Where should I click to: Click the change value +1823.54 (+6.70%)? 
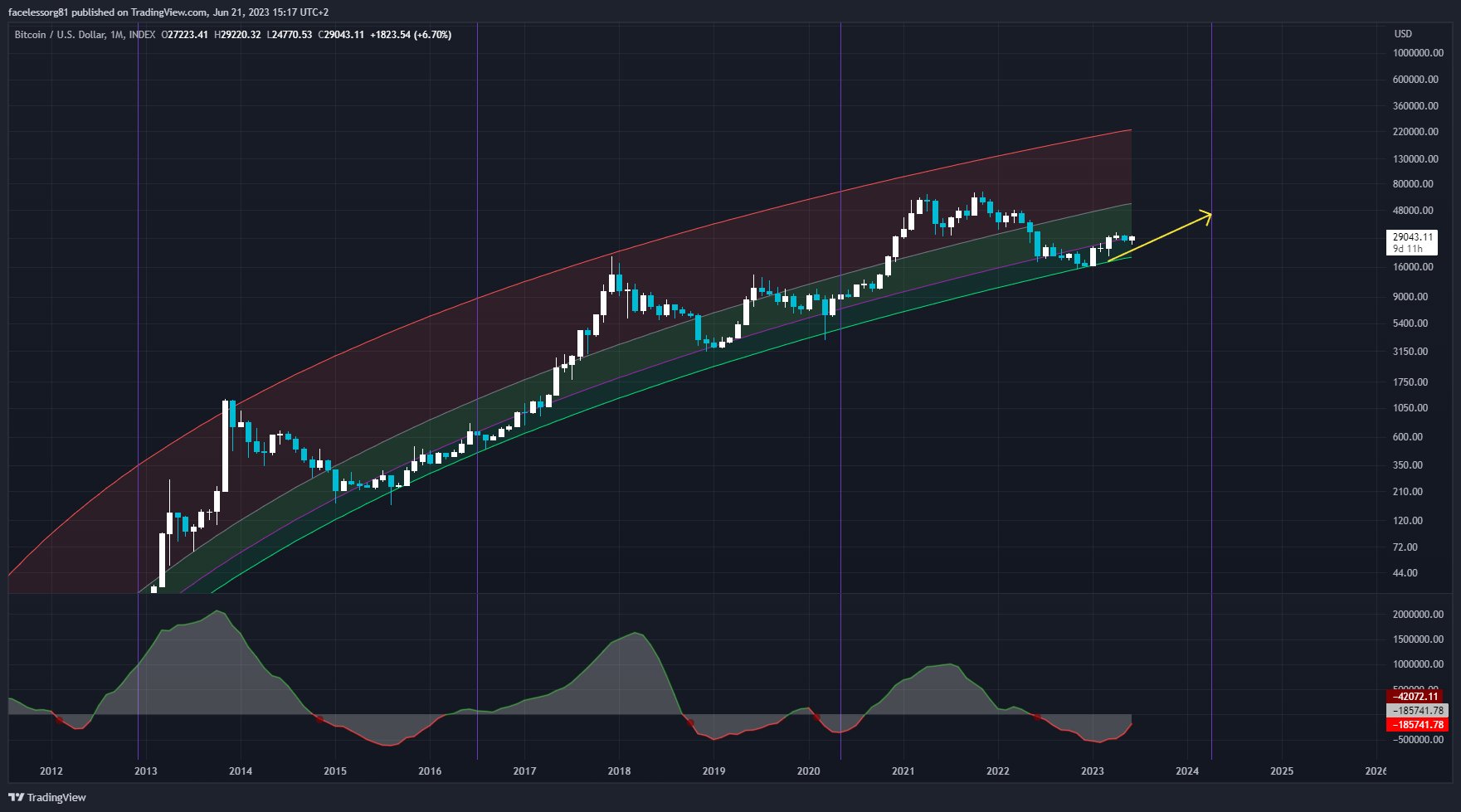[x=411, y=35]
